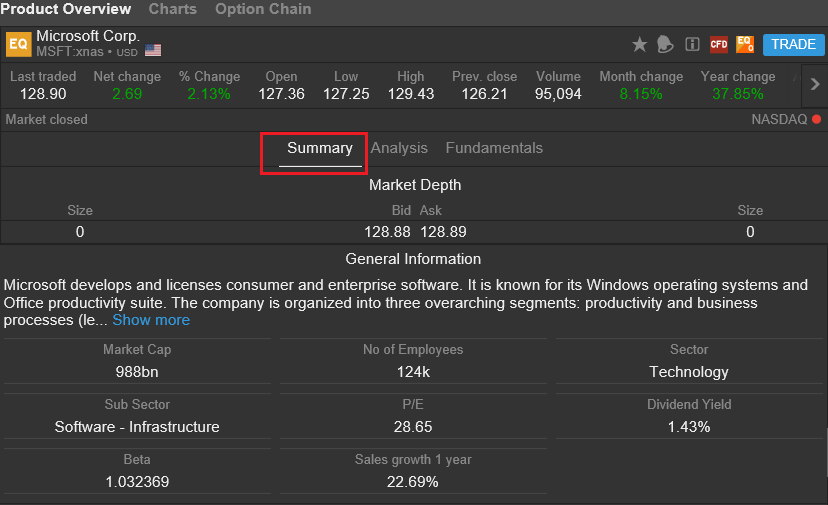Click % Change value 2.13%
The height and width of the screenshot is (505, 828).
[209, 94]
